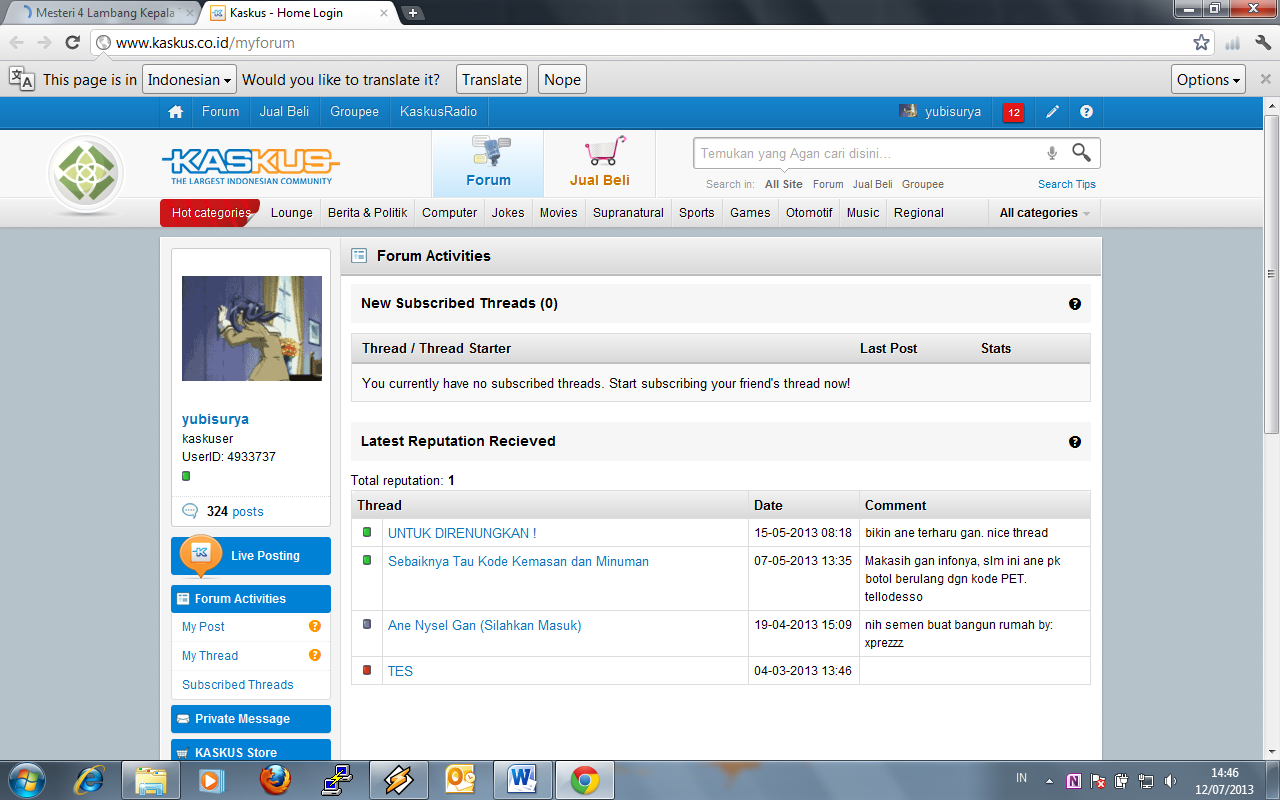This screenshot has width=1280, height=800.
Task: Open Private Message sidebar section
Action: [251, 719]
